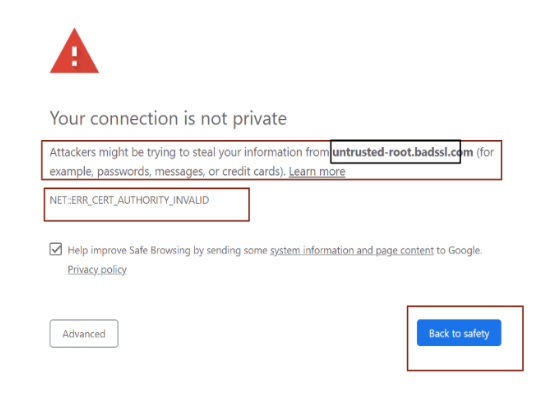Screen dimensions: 557x414
Task: Open system information and page content link
Action: 352,251
